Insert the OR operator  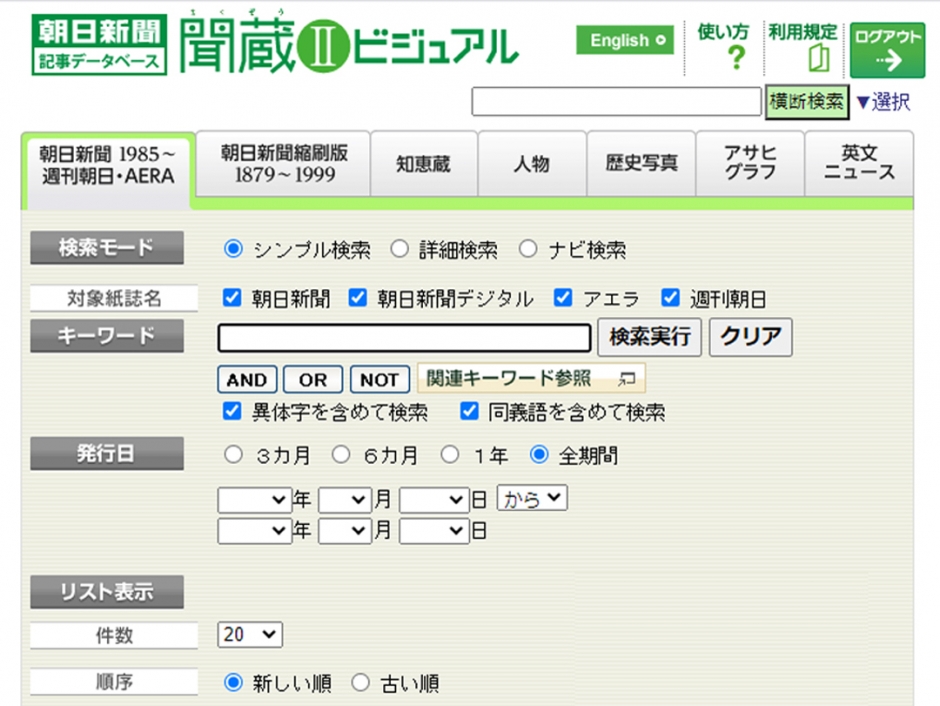pyautogui.click(x=313, y=379)
